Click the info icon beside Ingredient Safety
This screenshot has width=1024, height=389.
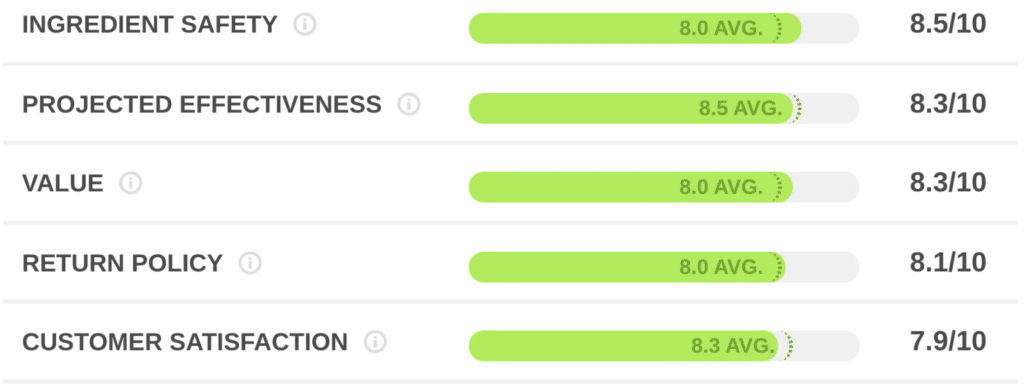point(304,25)
